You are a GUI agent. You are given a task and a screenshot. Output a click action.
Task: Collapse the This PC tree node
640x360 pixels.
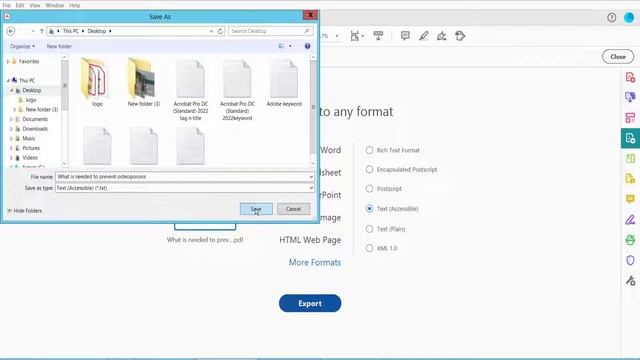8,80
